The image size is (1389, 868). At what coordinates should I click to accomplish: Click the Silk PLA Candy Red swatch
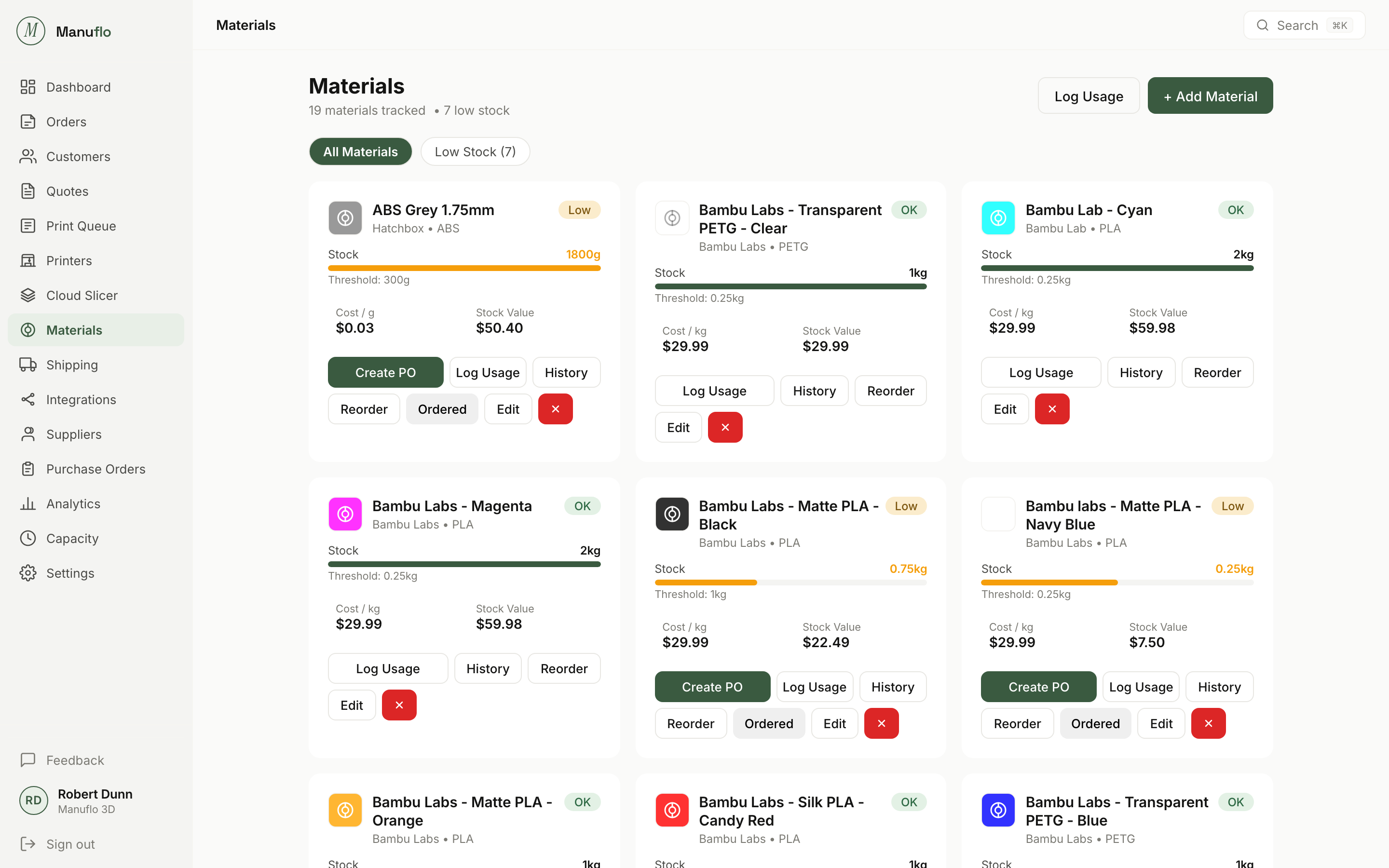[x=672, y=811]
